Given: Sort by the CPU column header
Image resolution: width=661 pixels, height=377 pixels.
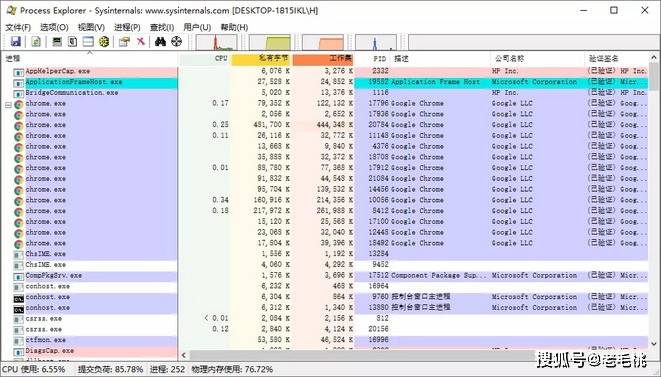Looking at the screenshot, I should pyautogui.click(x=205, y=59).
